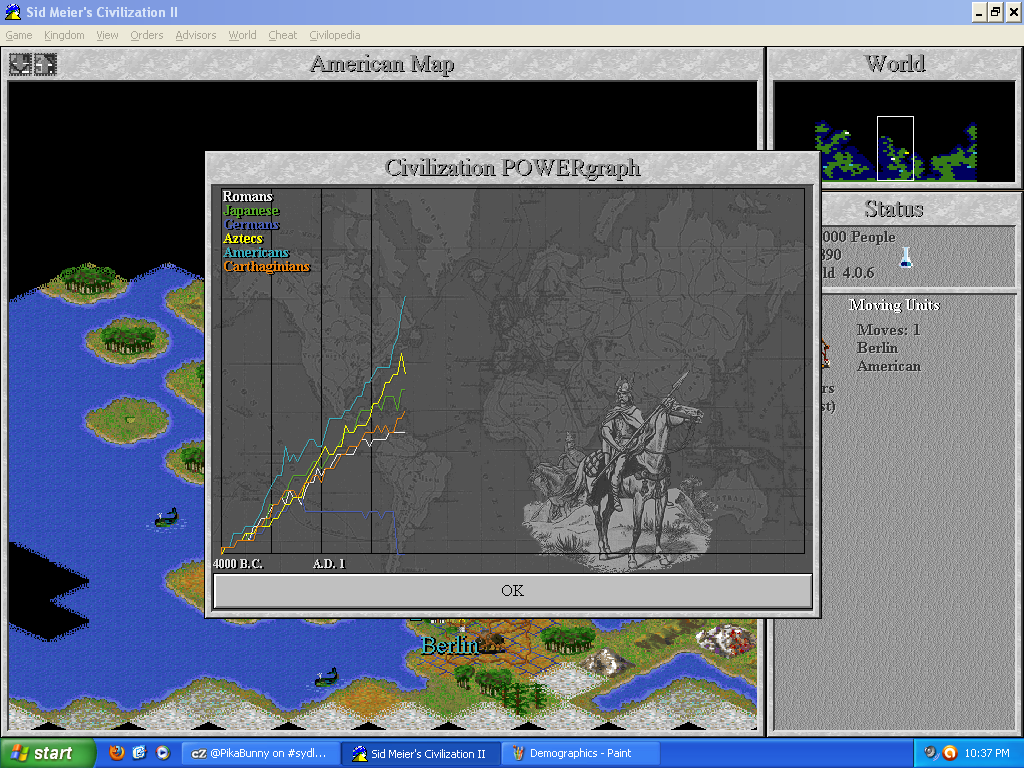Click the 4000 B.C. axis label

pyautogui.click(x=238, y=564)
